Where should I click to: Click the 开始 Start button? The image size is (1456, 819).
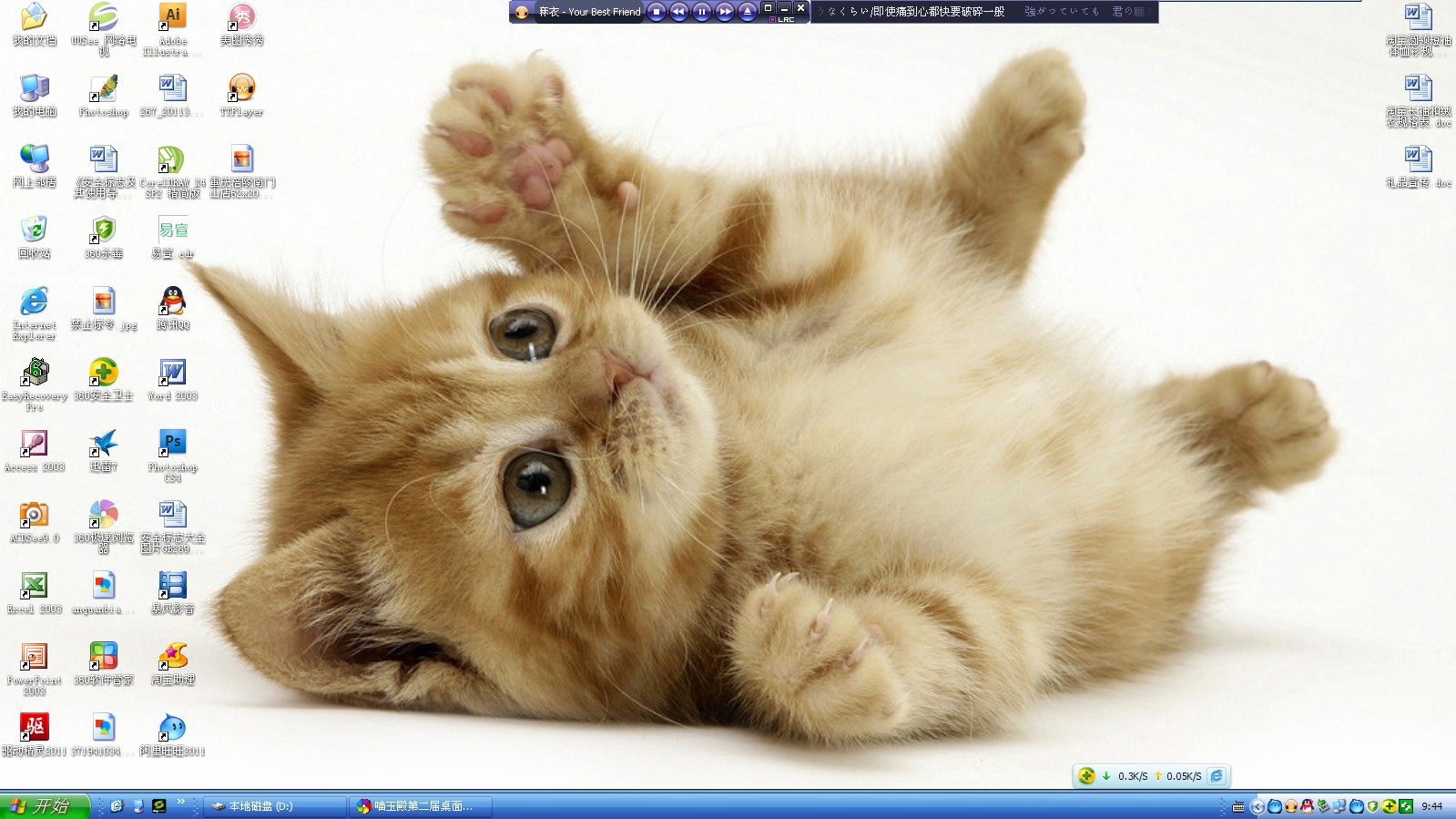pos(44,806)
